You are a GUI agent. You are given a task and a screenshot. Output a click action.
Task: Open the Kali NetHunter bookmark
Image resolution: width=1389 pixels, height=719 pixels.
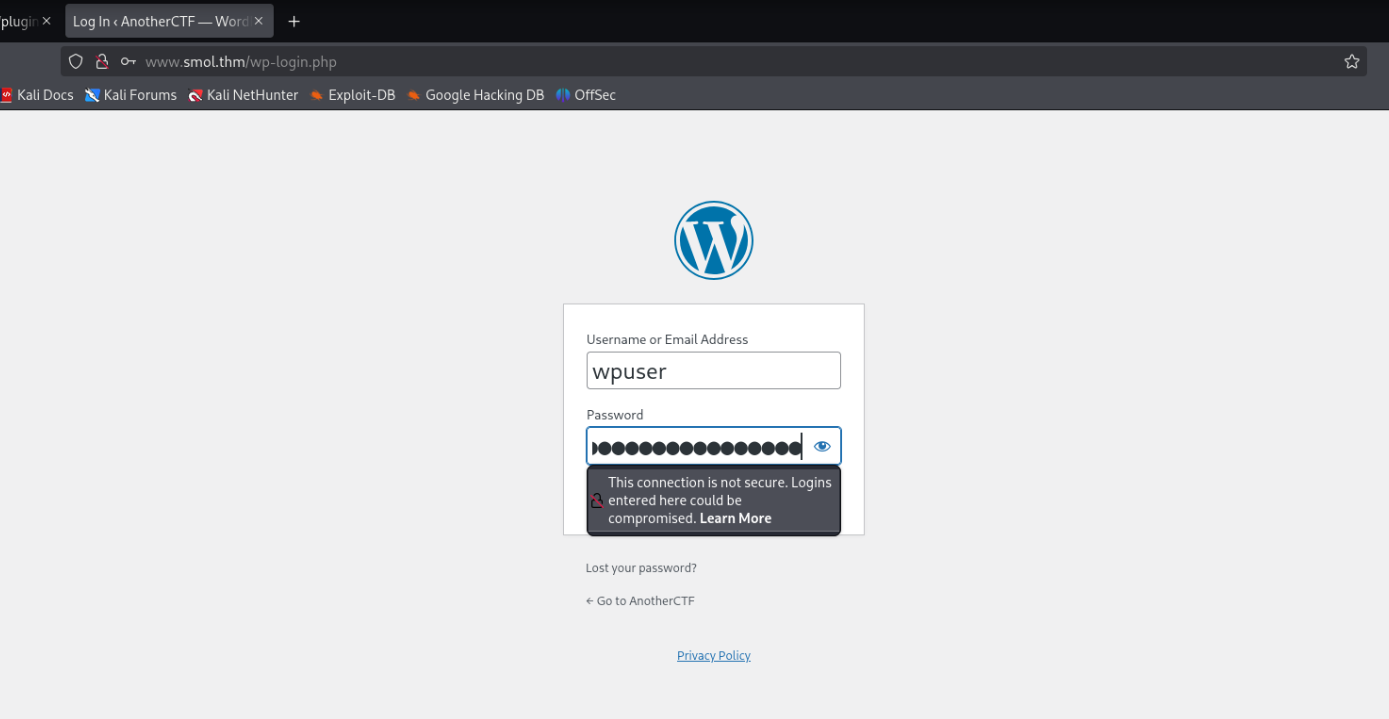(x=244, y=95)
